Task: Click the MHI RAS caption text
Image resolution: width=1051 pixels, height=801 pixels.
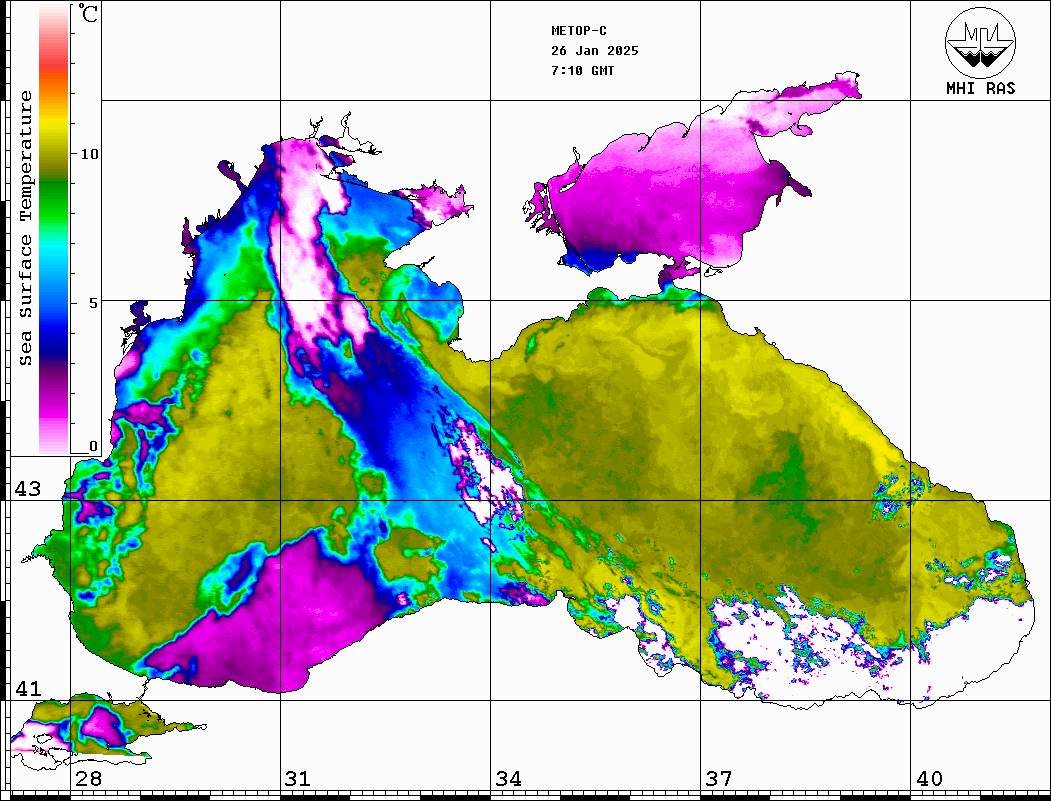Action: point(980,88)
